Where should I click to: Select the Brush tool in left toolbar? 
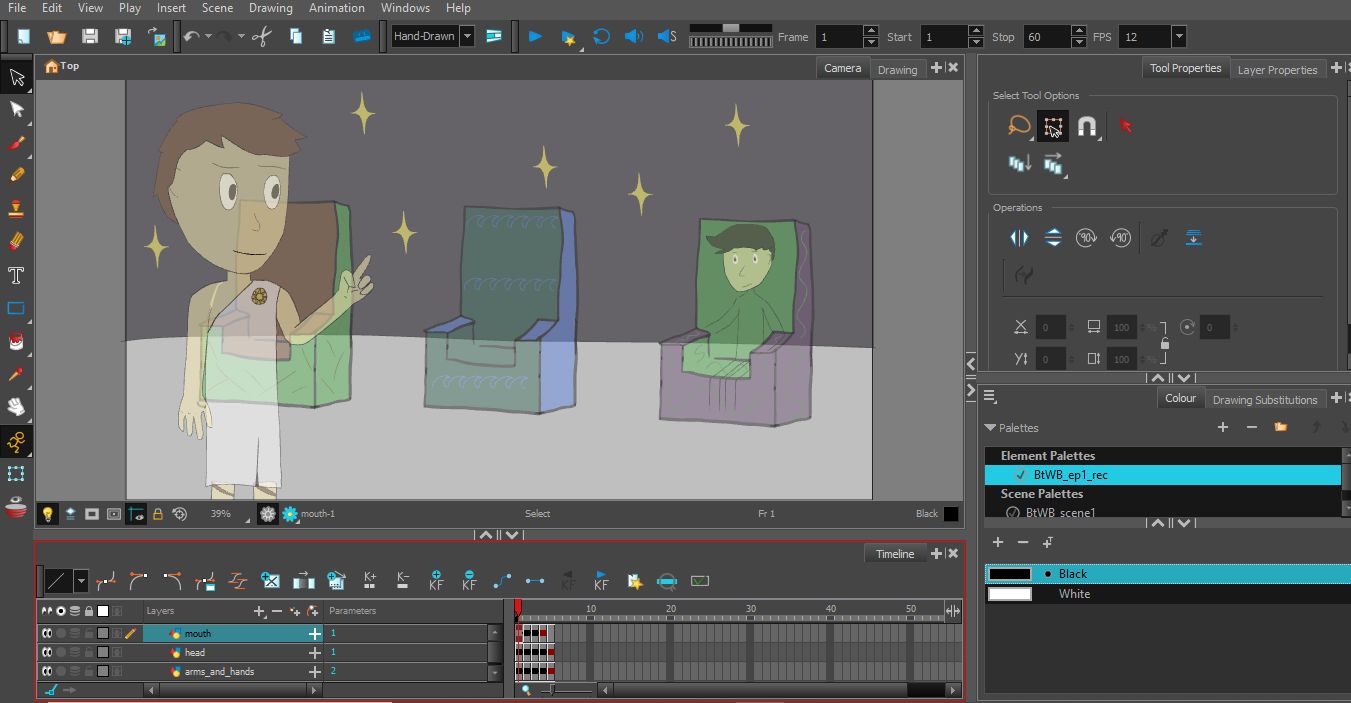pyautogui.click(x=16, y=143)
